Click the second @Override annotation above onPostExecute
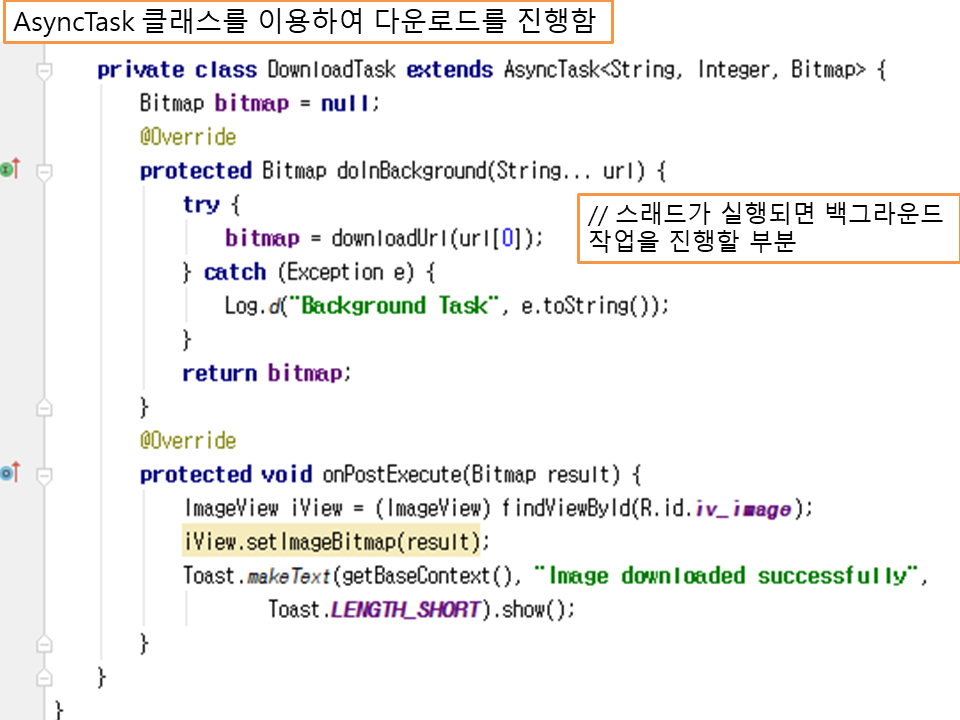960x720 pixels. click(188, 440)
